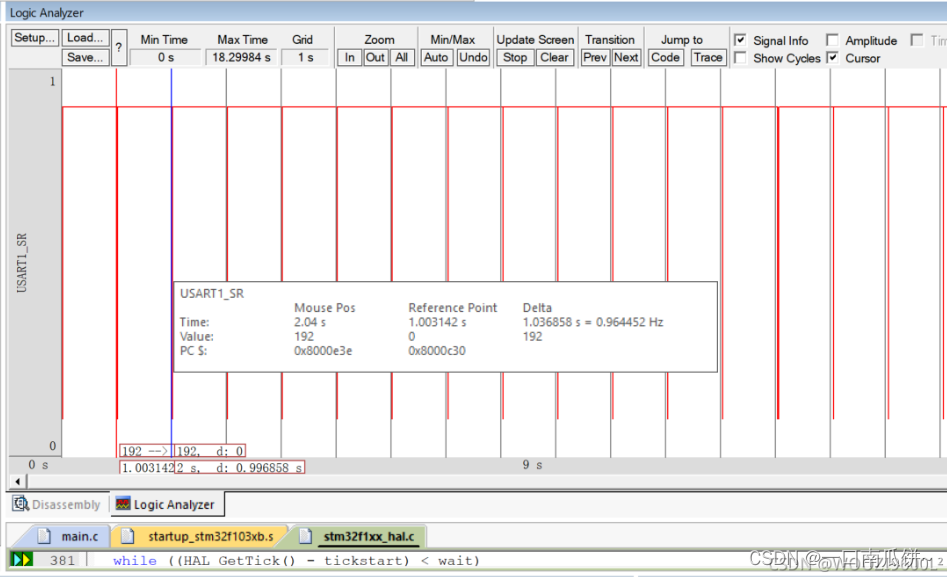Open the Setup... dialog
This screenshot has height=577, width=947.
(35, 37)
